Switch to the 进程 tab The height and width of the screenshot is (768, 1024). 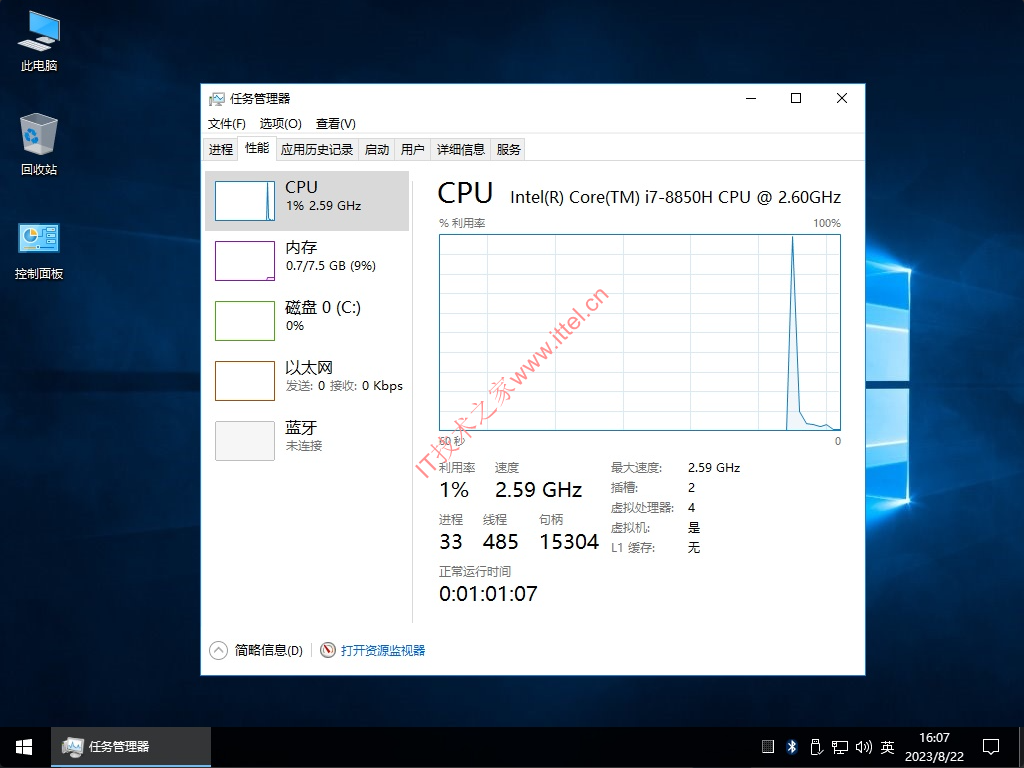click(221, 150)
